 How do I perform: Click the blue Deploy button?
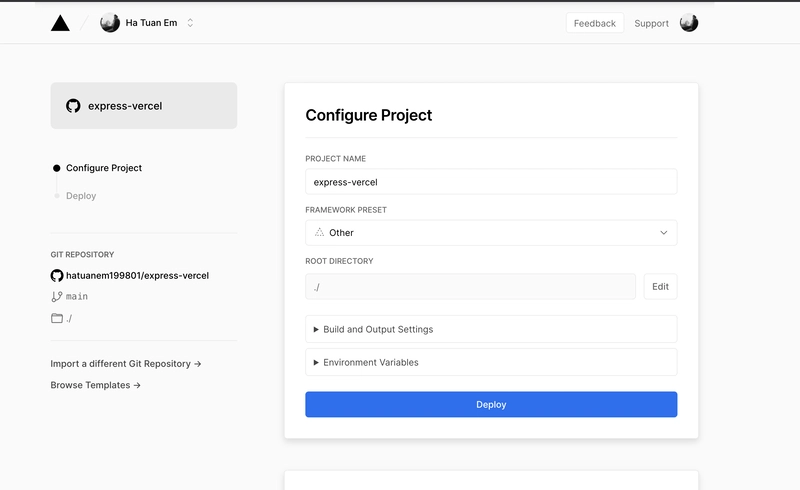491,404
